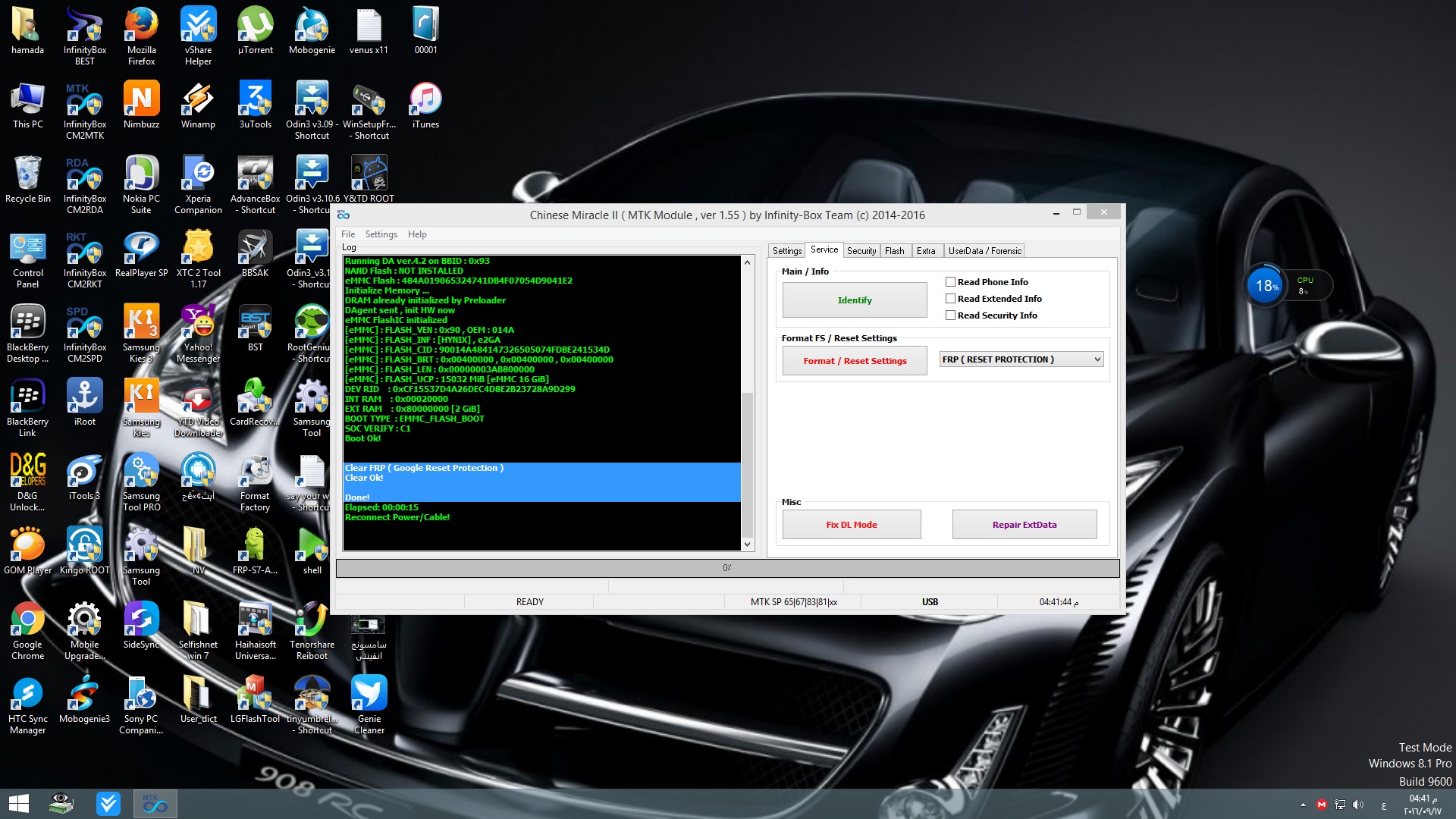The height and width of the screenshot is (819, 1456).
Task: Open InfinityBox BEST desktop shortcut
Action: (x=85, y=36)
